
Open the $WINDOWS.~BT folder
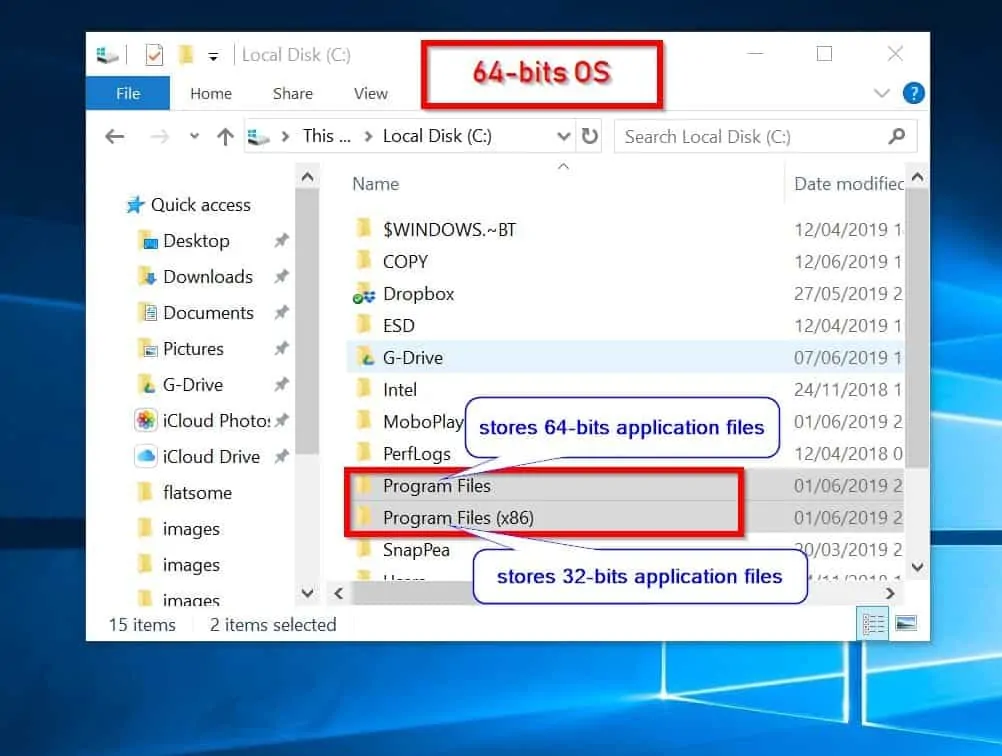coord(450,228)
